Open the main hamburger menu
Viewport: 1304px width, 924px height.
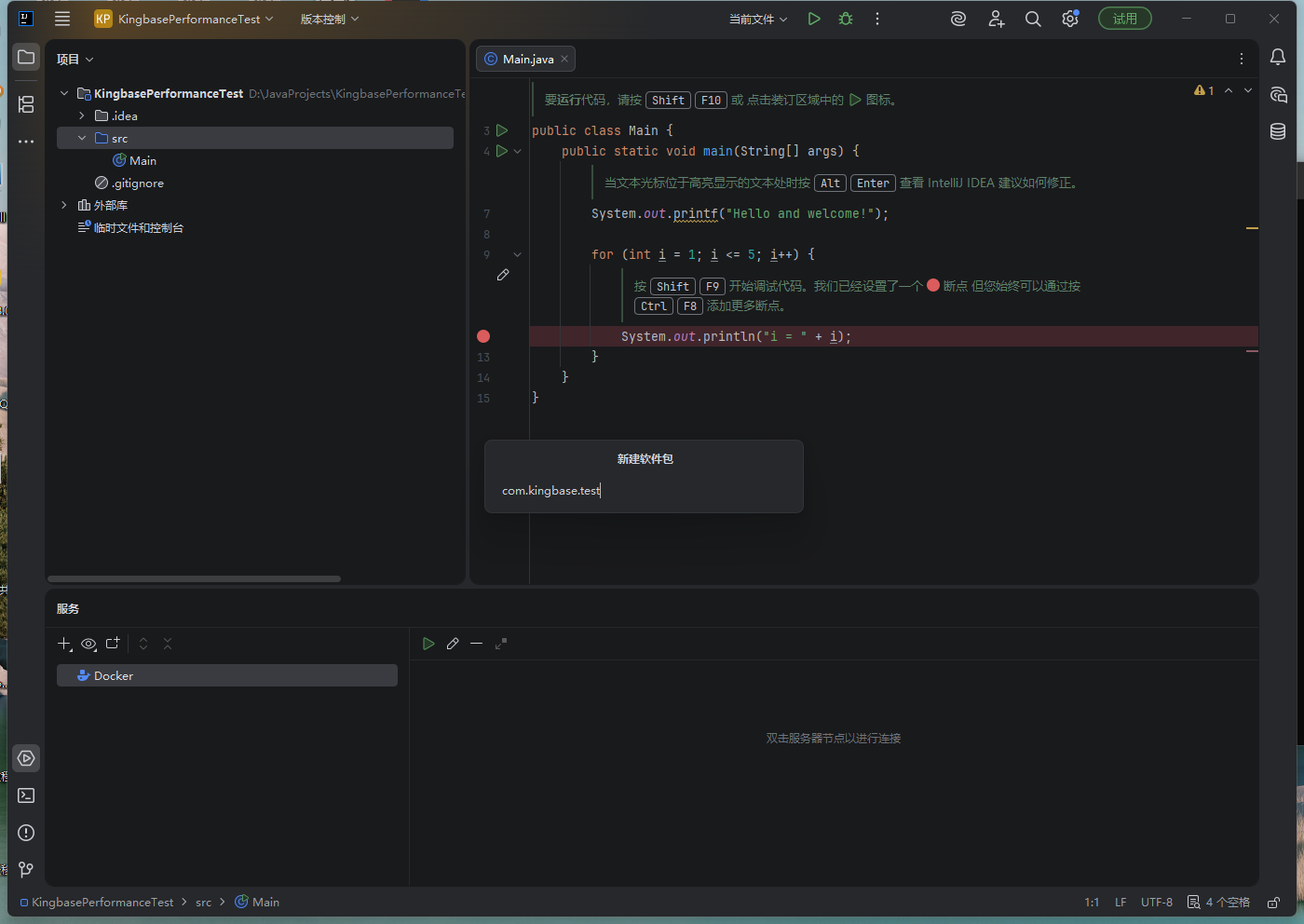pos(62,19)
